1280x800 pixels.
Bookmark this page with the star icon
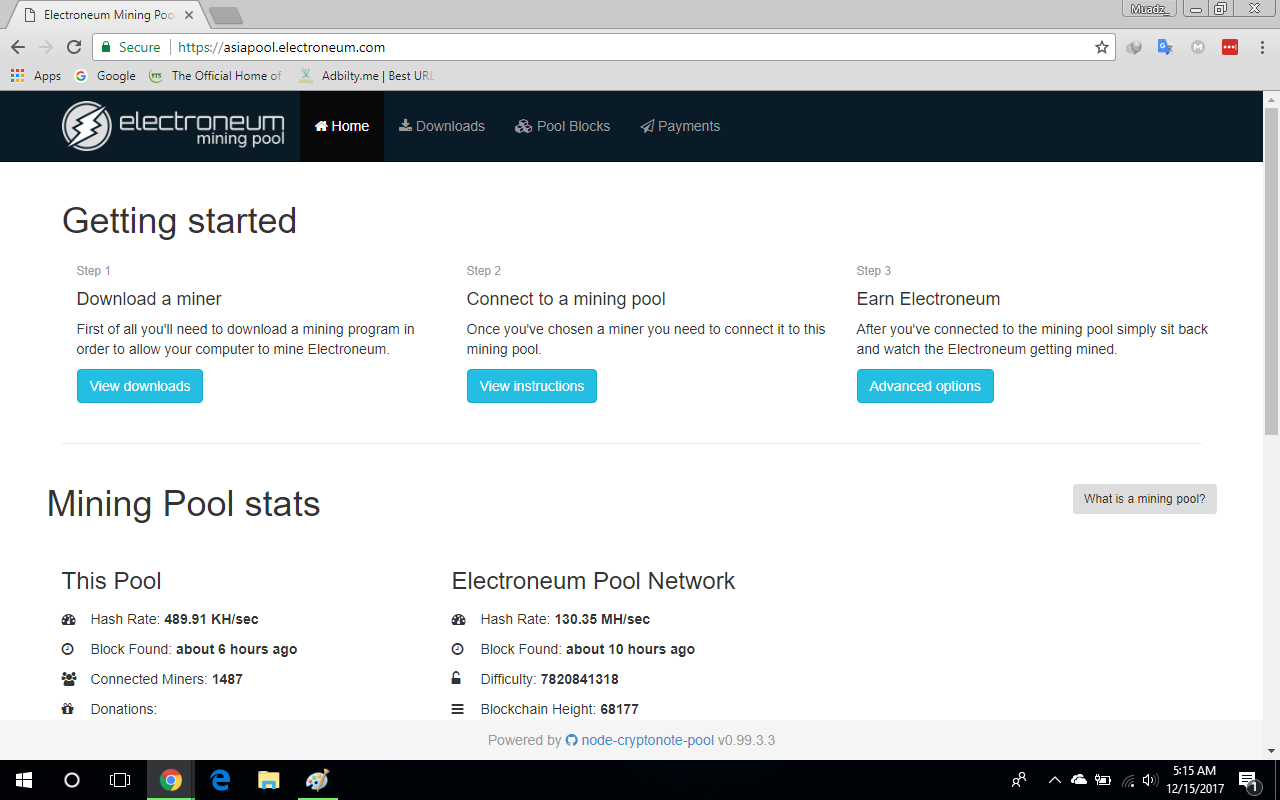click(x=1102, y=47)
